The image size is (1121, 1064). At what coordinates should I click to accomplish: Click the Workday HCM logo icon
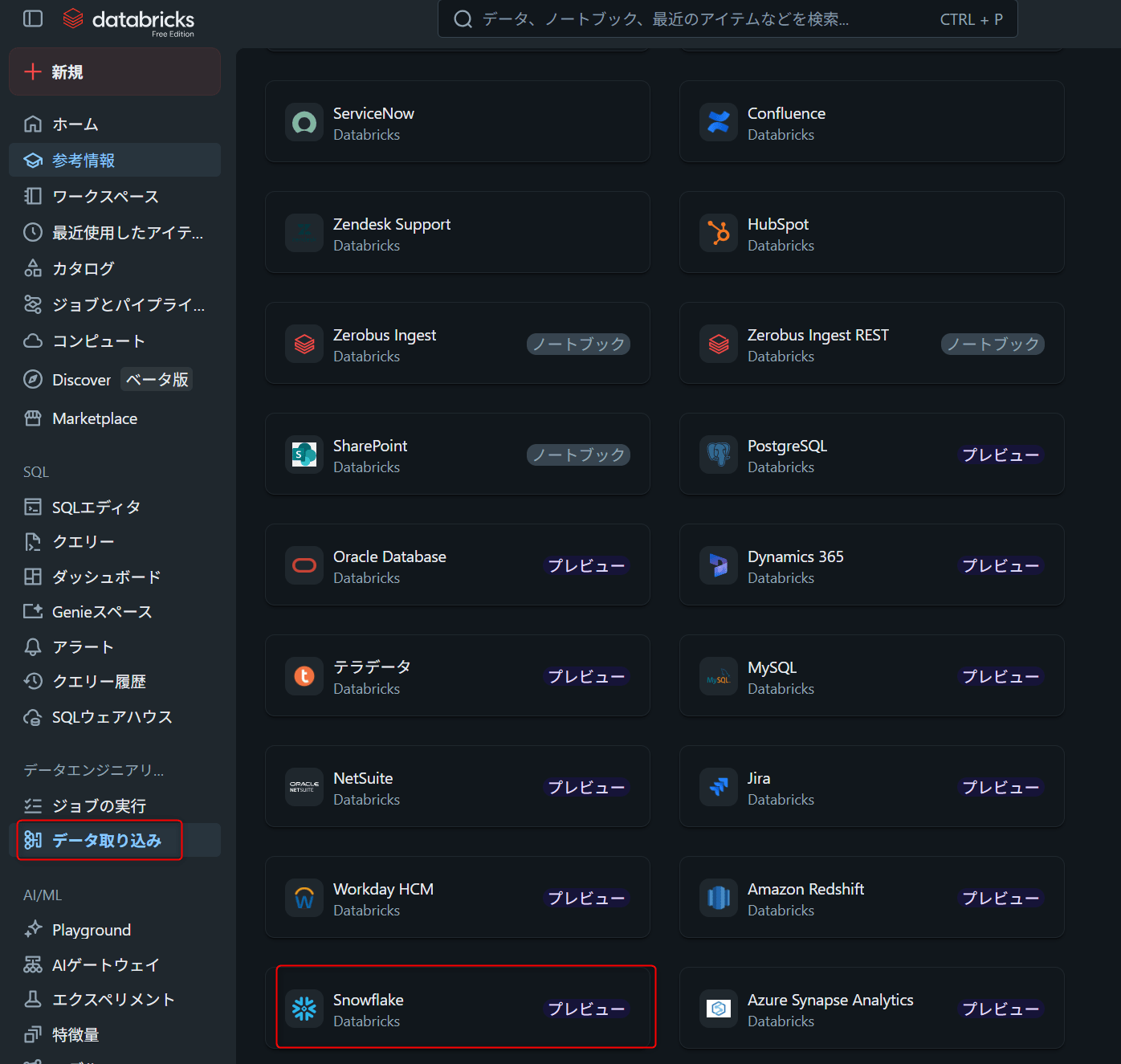click(304, 899)
